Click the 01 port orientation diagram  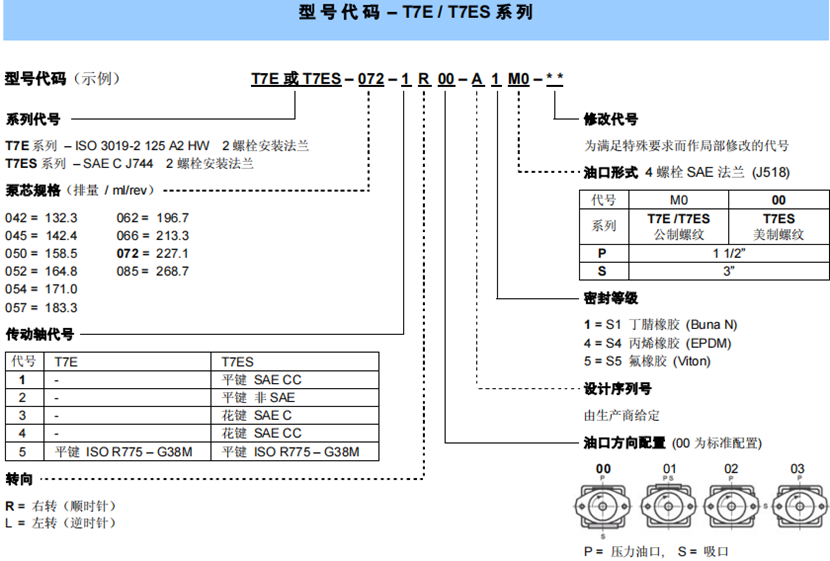tap(669, 506)
